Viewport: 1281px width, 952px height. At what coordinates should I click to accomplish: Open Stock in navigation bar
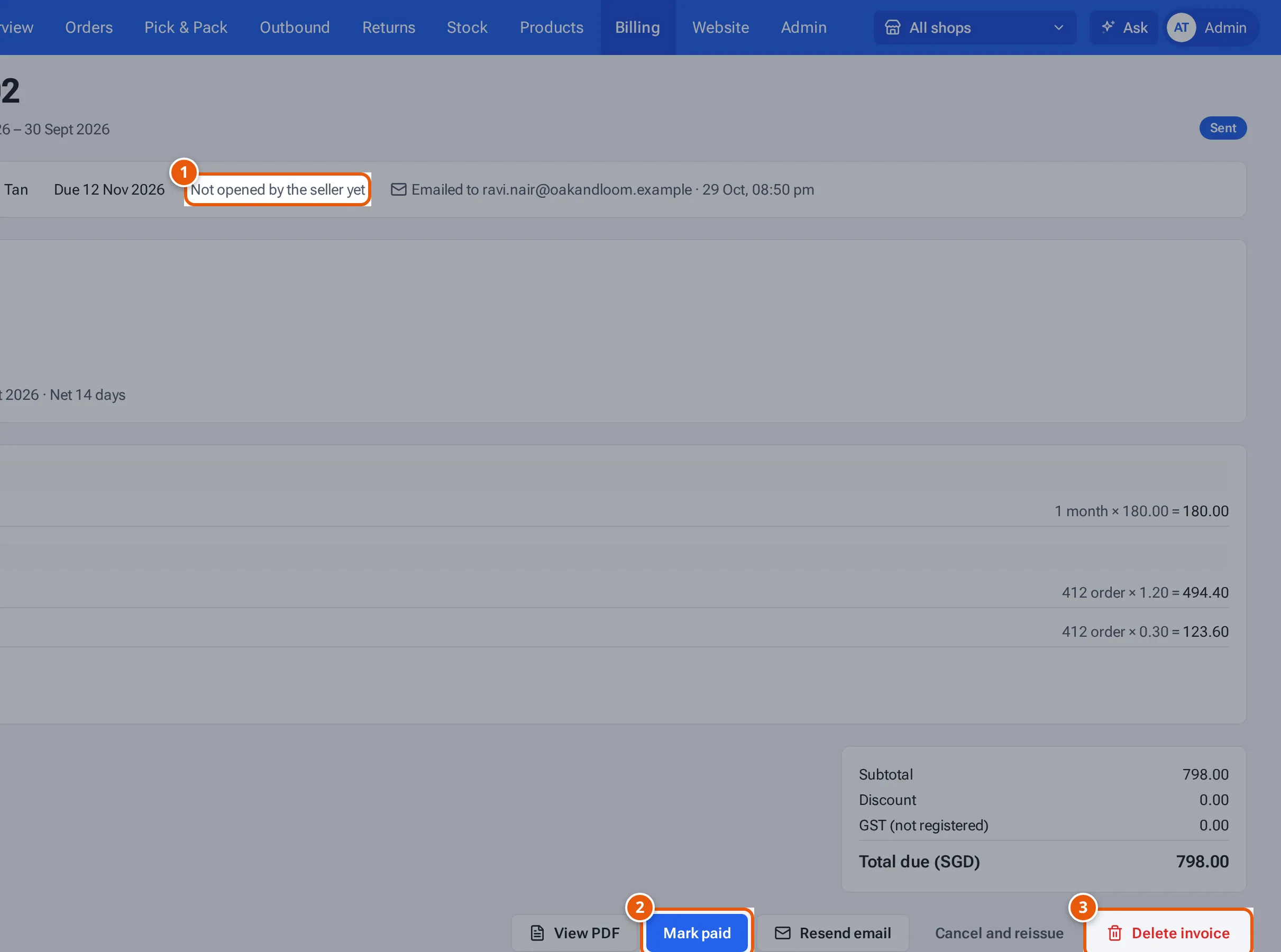(x=467, y=27)
